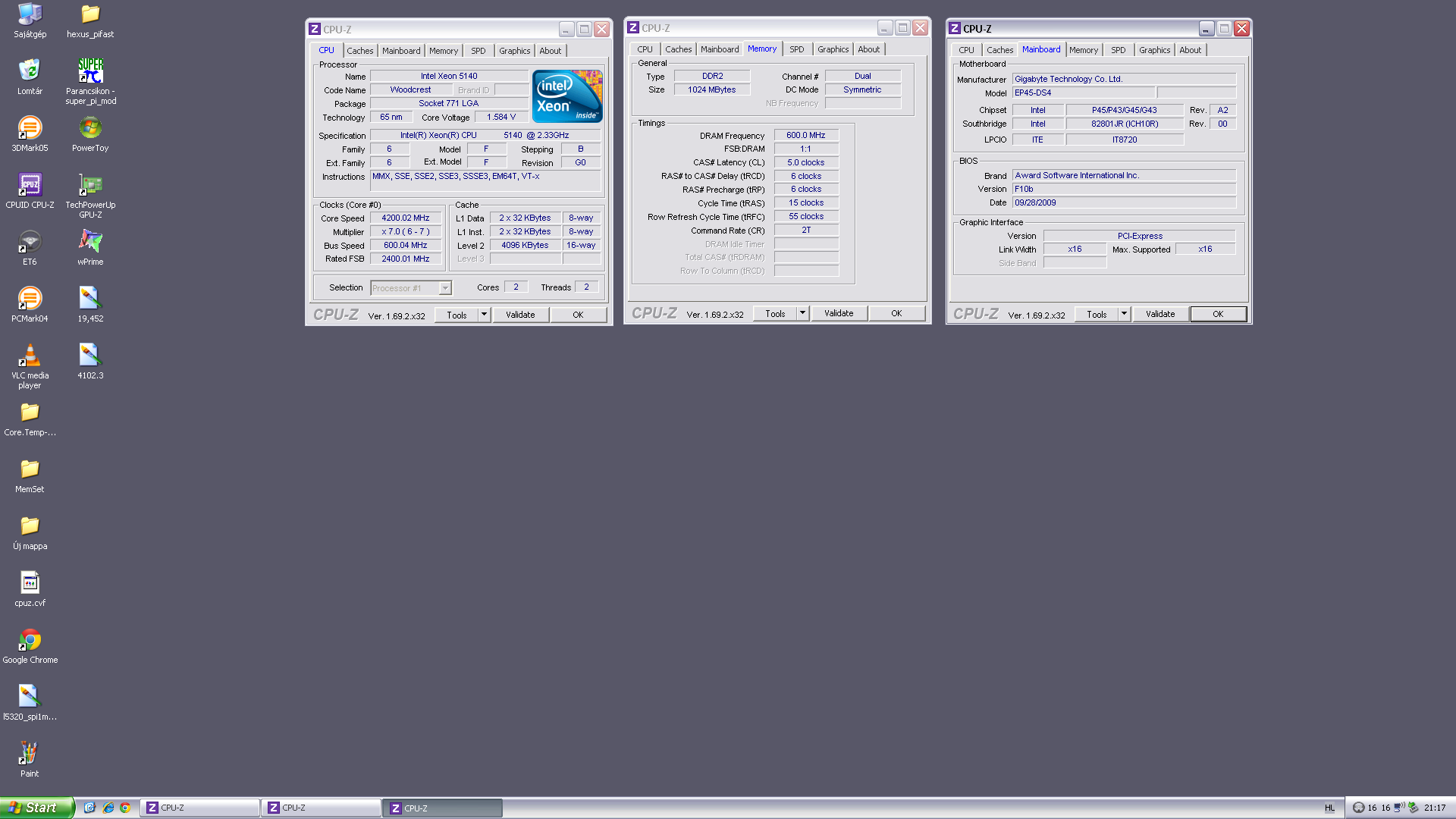The image size is (1456, 819).
Task: Click OK in the Memory window
Action: pyautogui.click(x=896, y=313)
